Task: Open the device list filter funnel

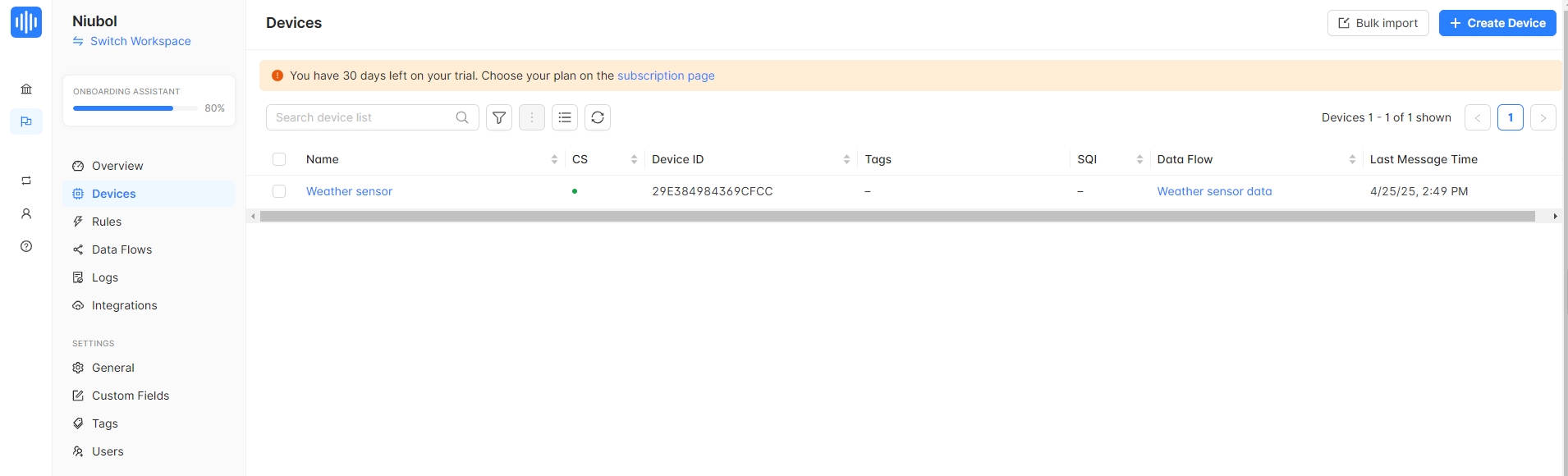Action: tap(499, 117)
